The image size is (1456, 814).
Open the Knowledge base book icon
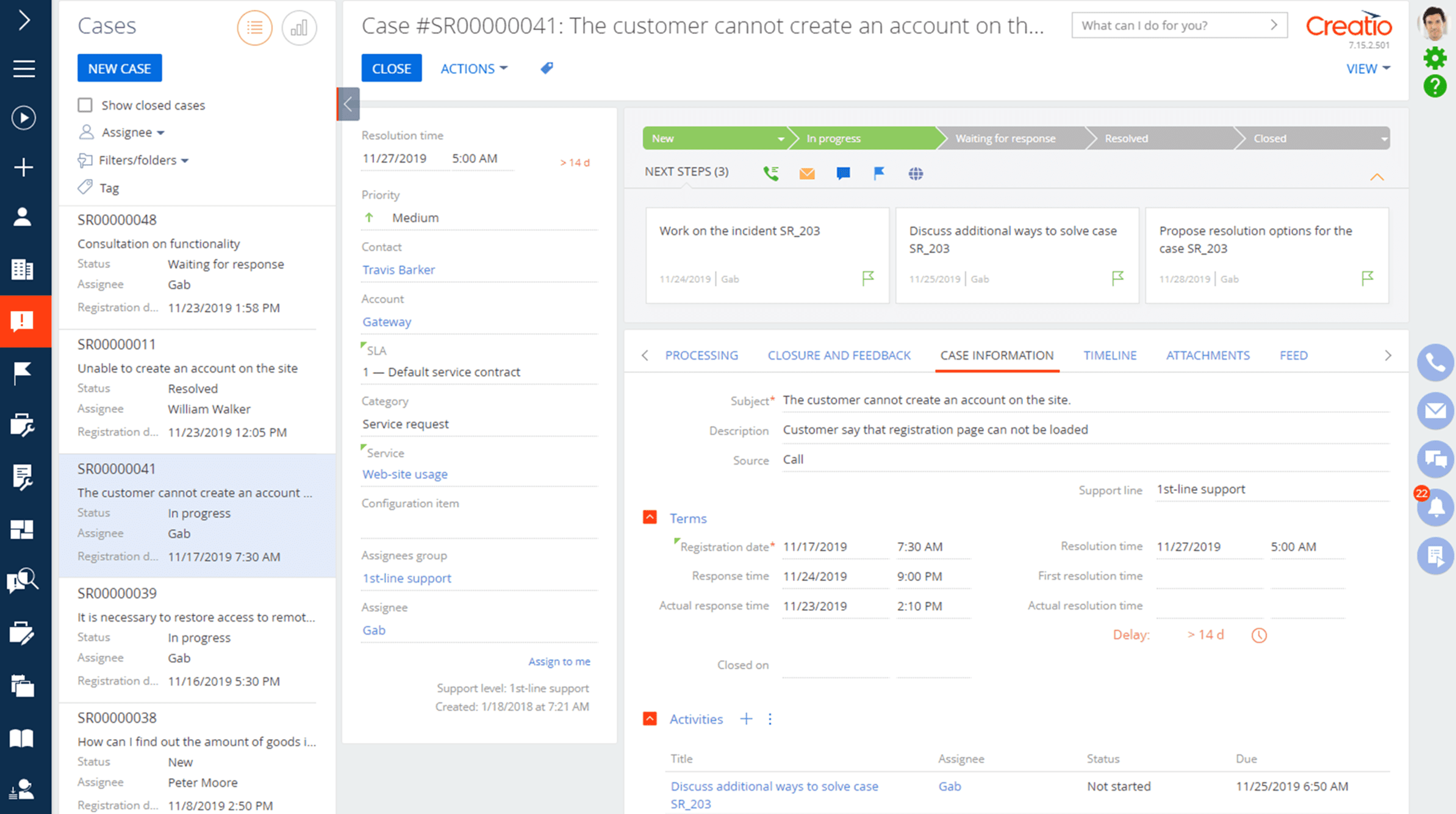(x=23, y=738)
